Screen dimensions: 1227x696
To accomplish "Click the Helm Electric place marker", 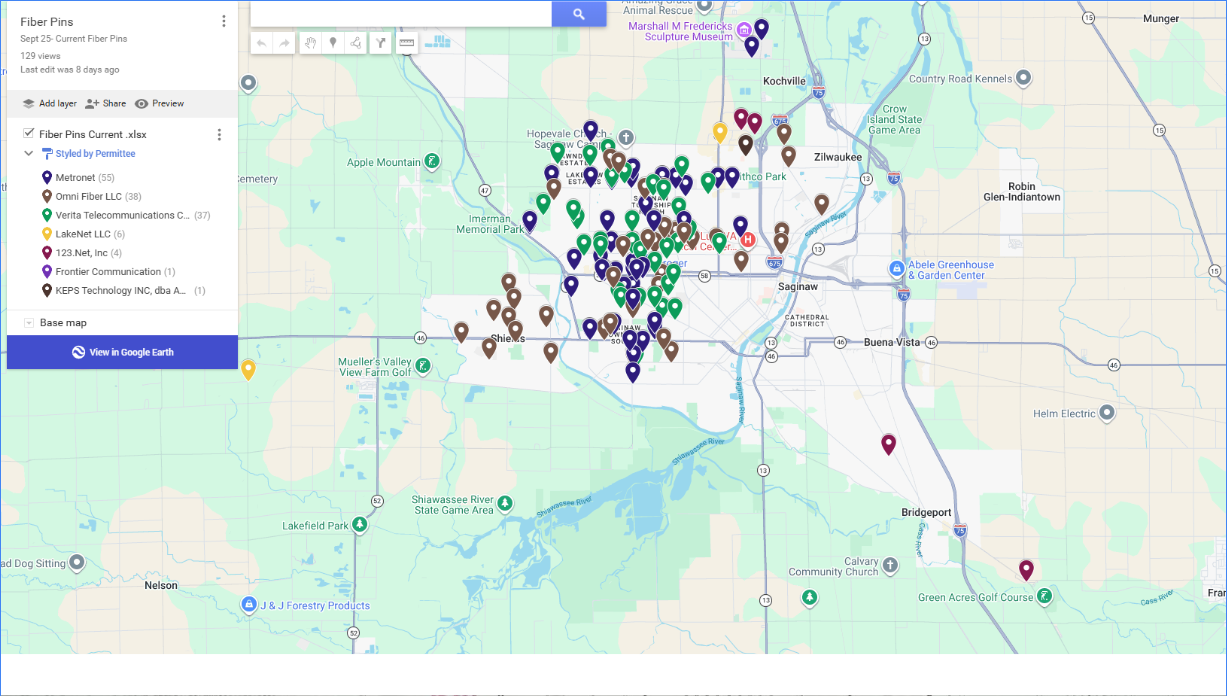I will pos(1107,412).
